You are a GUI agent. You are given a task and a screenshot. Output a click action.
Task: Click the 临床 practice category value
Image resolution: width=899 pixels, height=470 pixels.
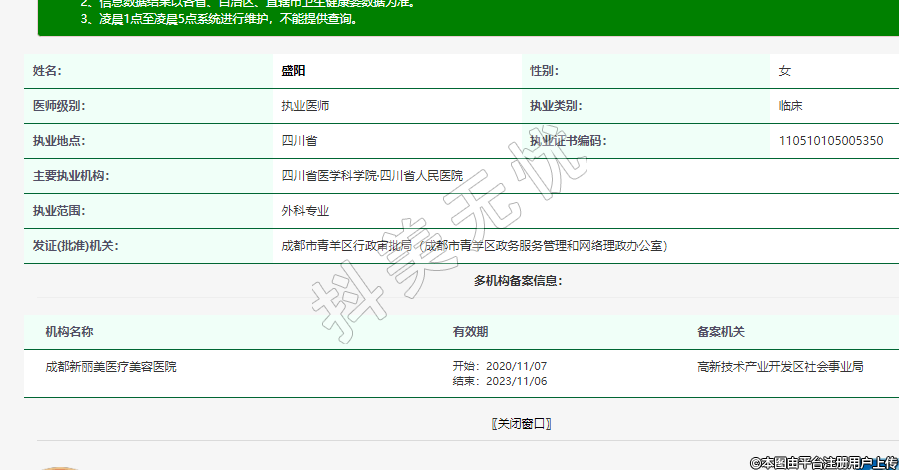click(791, 106)
